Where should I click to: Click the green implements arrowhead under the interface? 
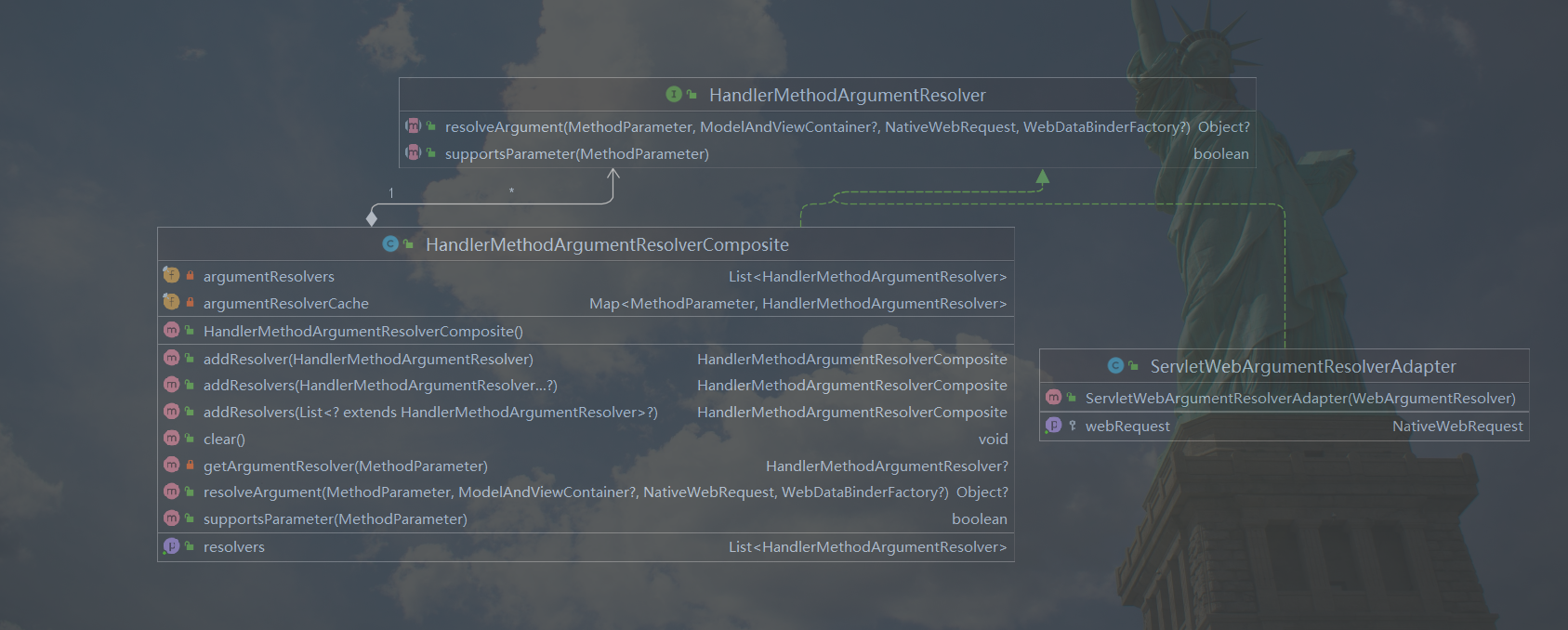click(x=1043, y=177)
